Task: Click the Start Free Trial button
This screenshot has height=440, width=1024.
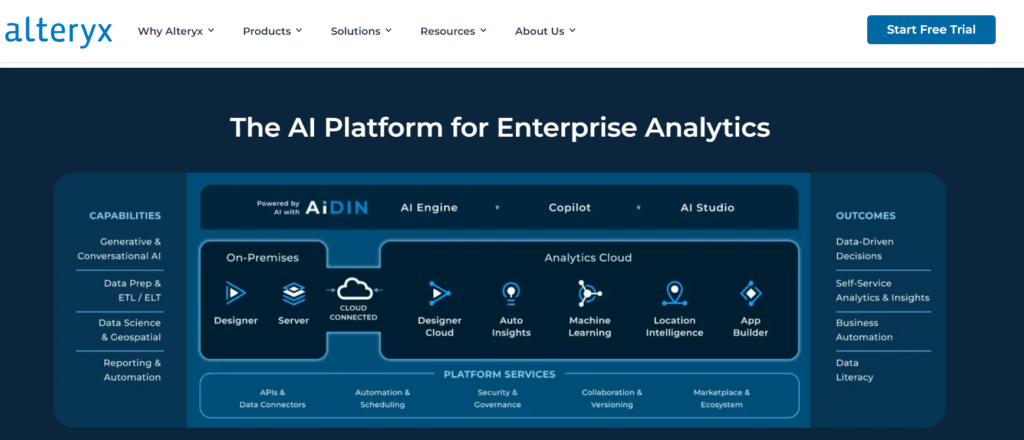Action: [931, 29]
